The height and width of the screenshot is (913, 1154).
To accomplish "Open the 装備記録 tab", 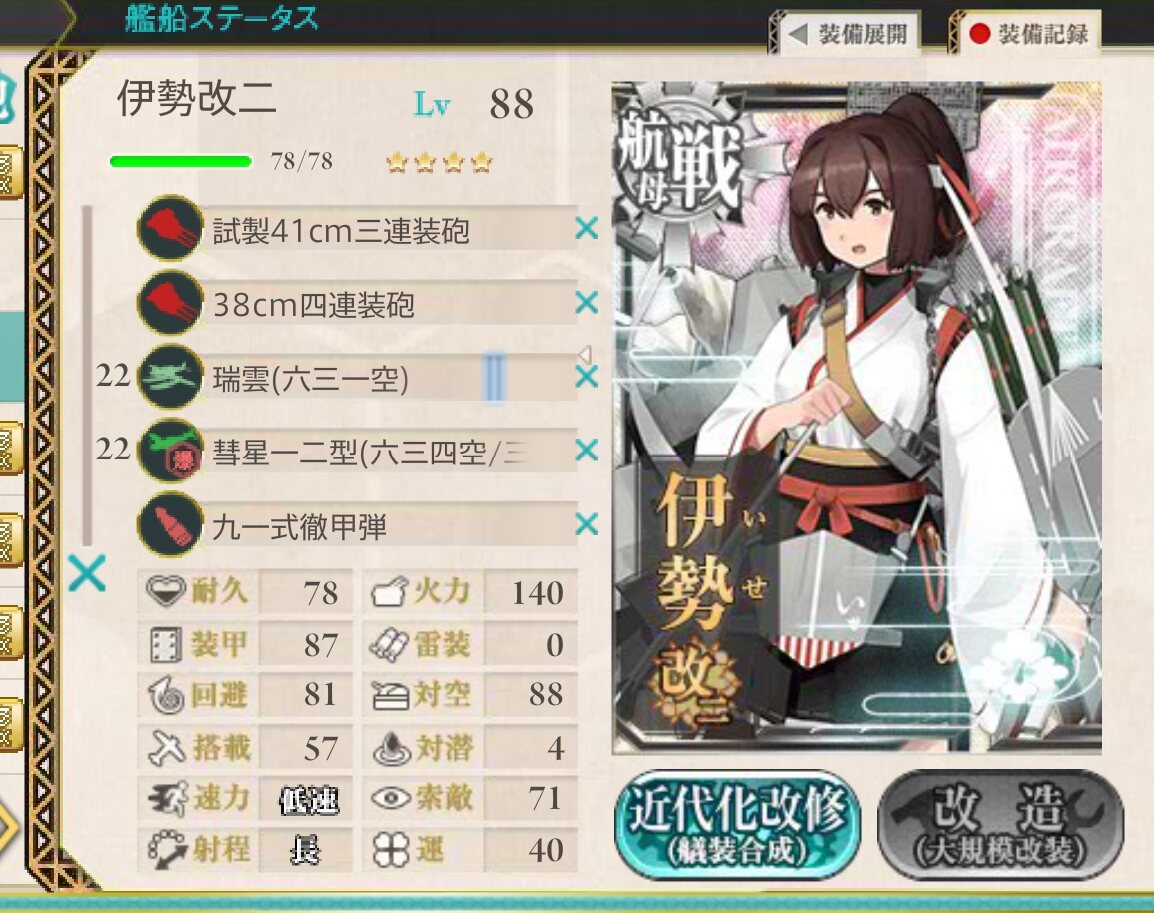I will point(1028,34).
